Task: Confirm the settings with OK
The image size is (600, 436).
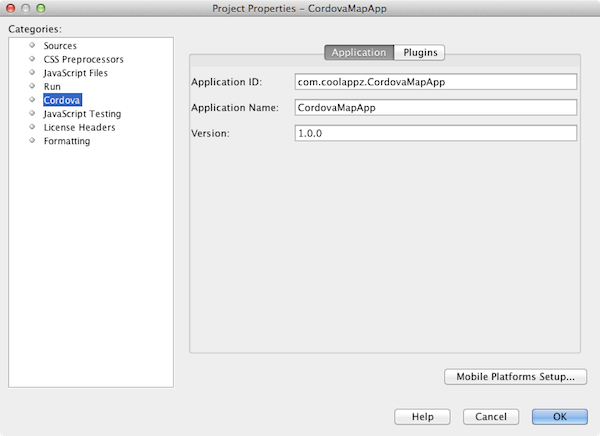Action: (559, 416)
